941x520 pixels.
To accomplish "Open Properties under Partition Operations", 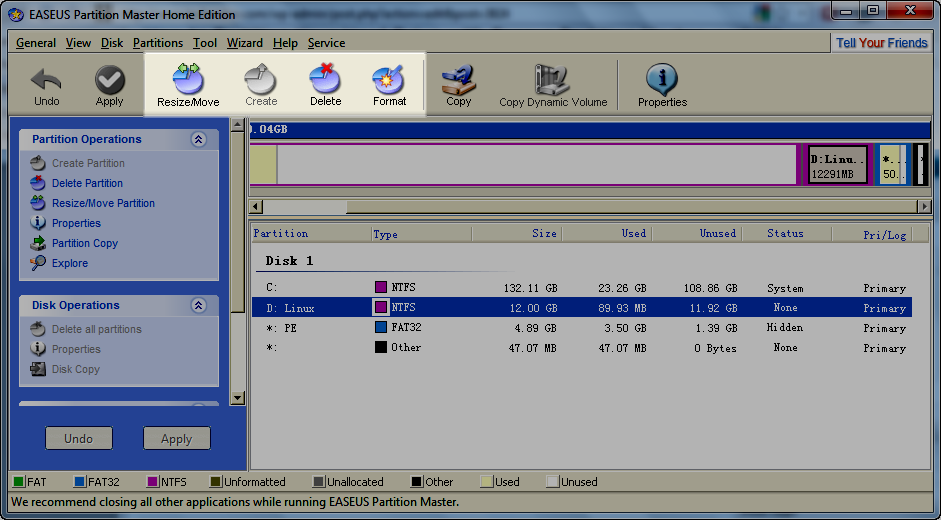I will click(76, 223).
